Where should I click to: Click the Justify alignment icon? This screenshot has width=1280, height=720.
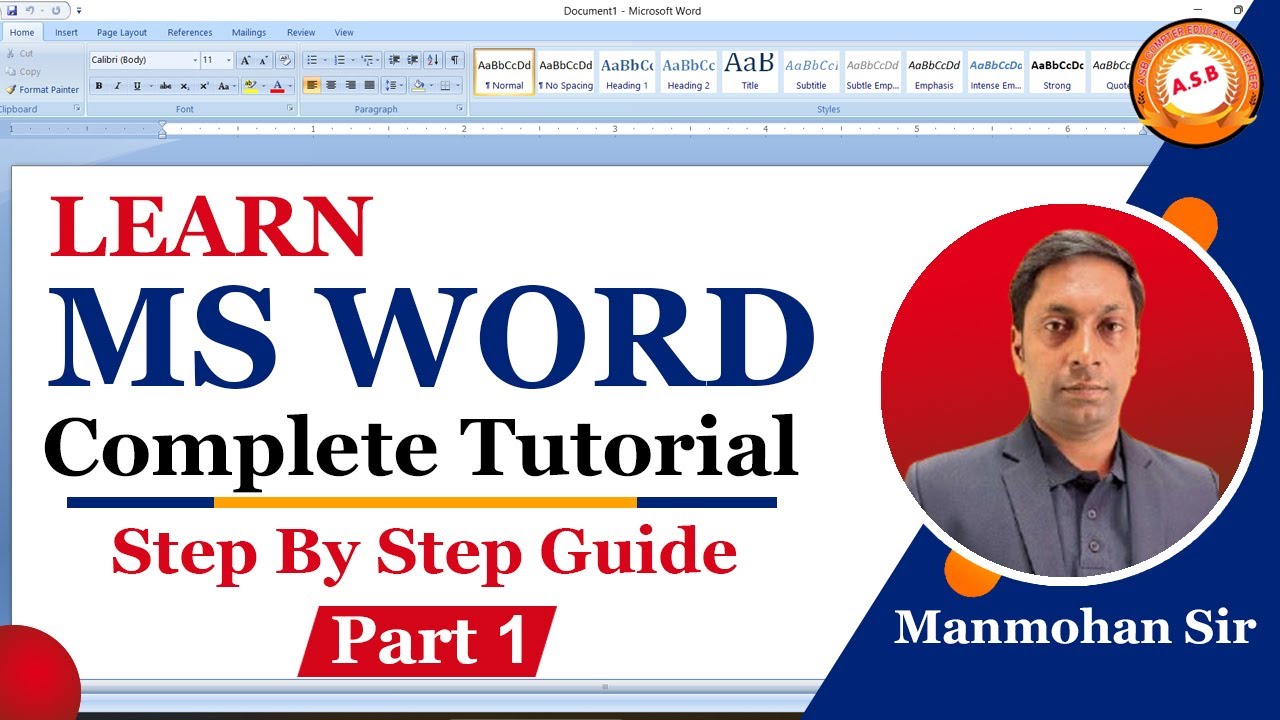(x=369, y=86)
